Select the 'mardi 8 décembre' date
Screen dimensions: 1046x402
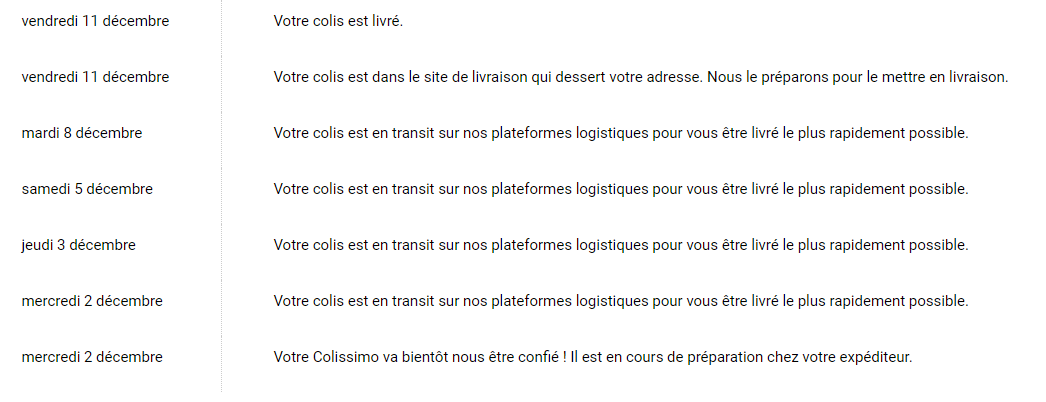pos(81,133)
